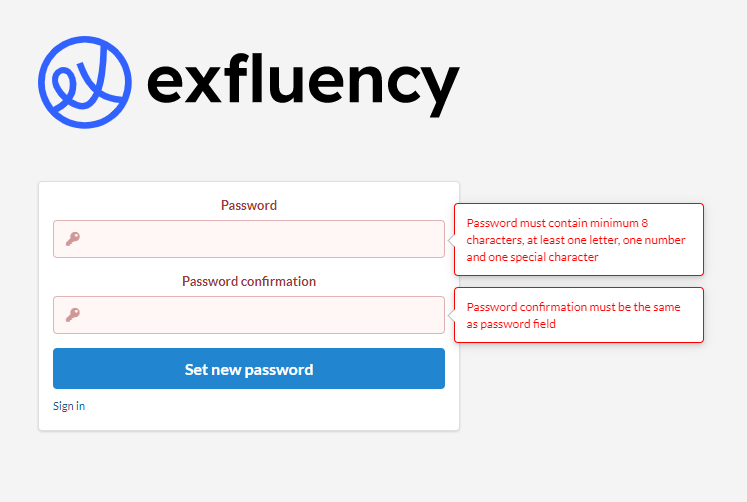Click the Password field label
Screen dimensions: 747x502
click(249, 205)
